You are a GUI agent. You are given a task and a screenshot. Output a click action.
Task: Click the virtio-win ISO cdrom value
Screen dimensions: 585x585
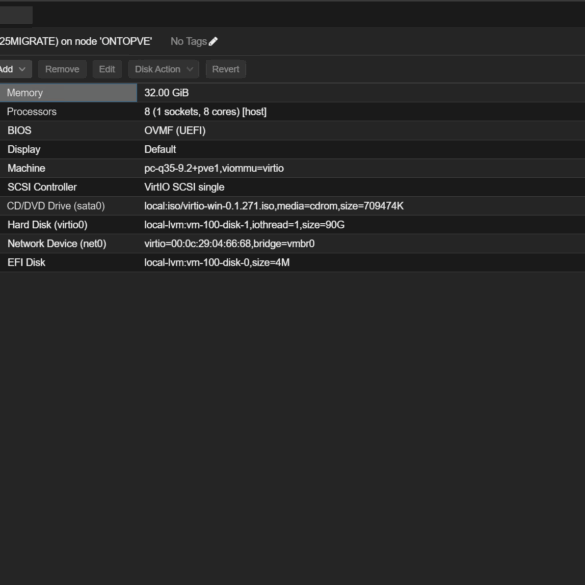[274, 206]
